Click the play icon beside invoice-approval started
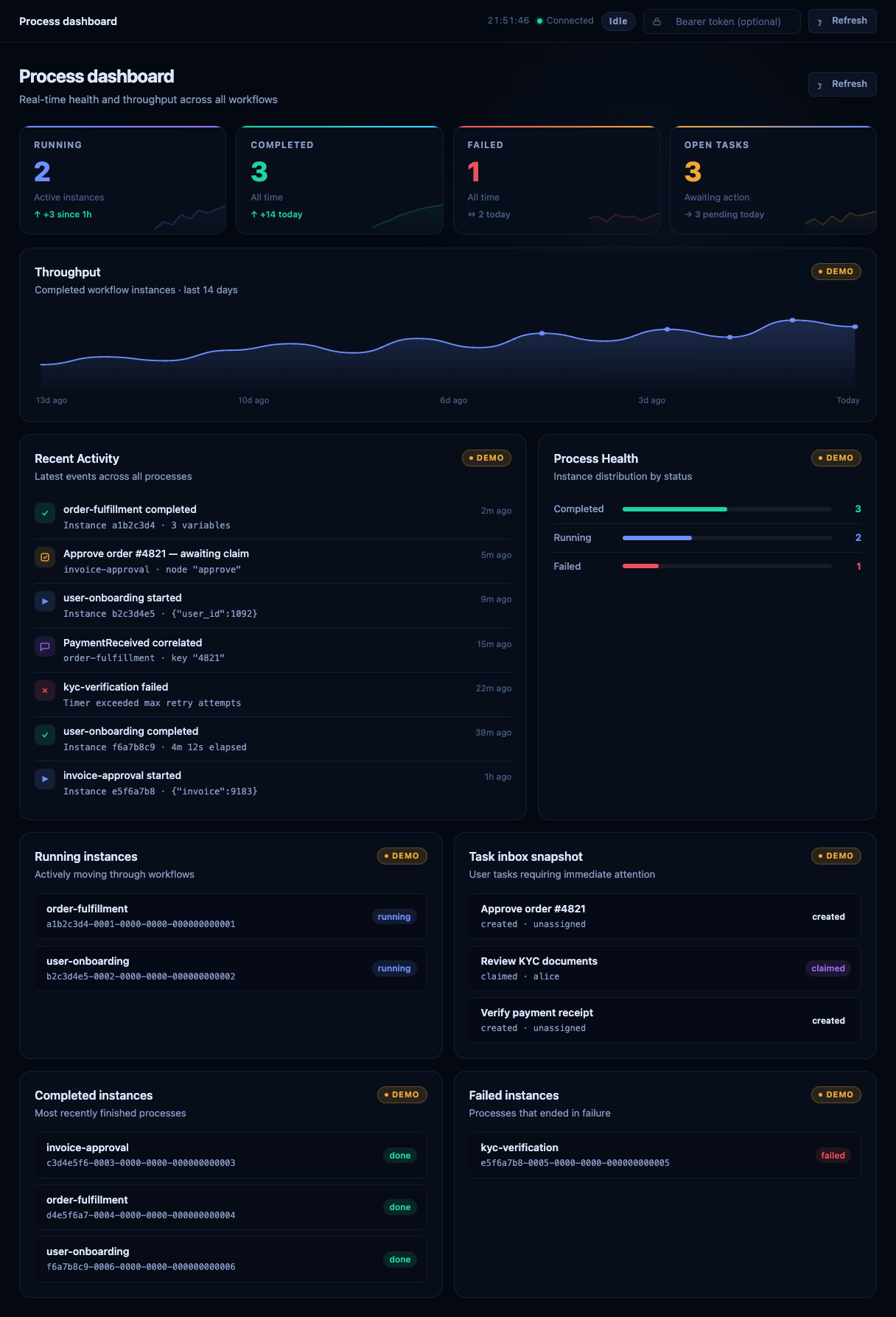The image size is (896, 1317). (x=45, y=779)
